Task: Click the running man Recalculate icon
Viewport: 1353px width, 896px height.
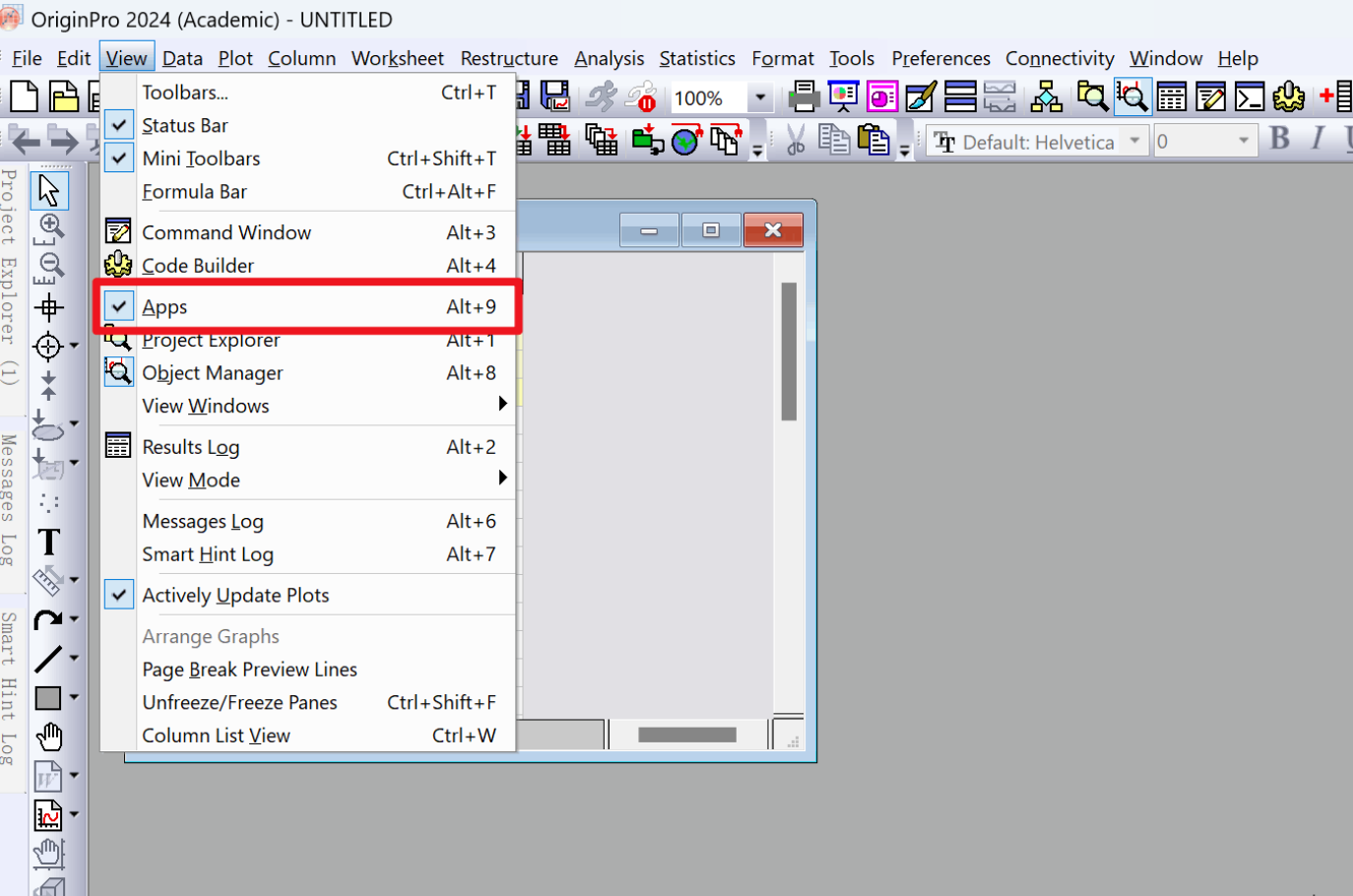Action: pyautogui.click(x=601, y=96)
